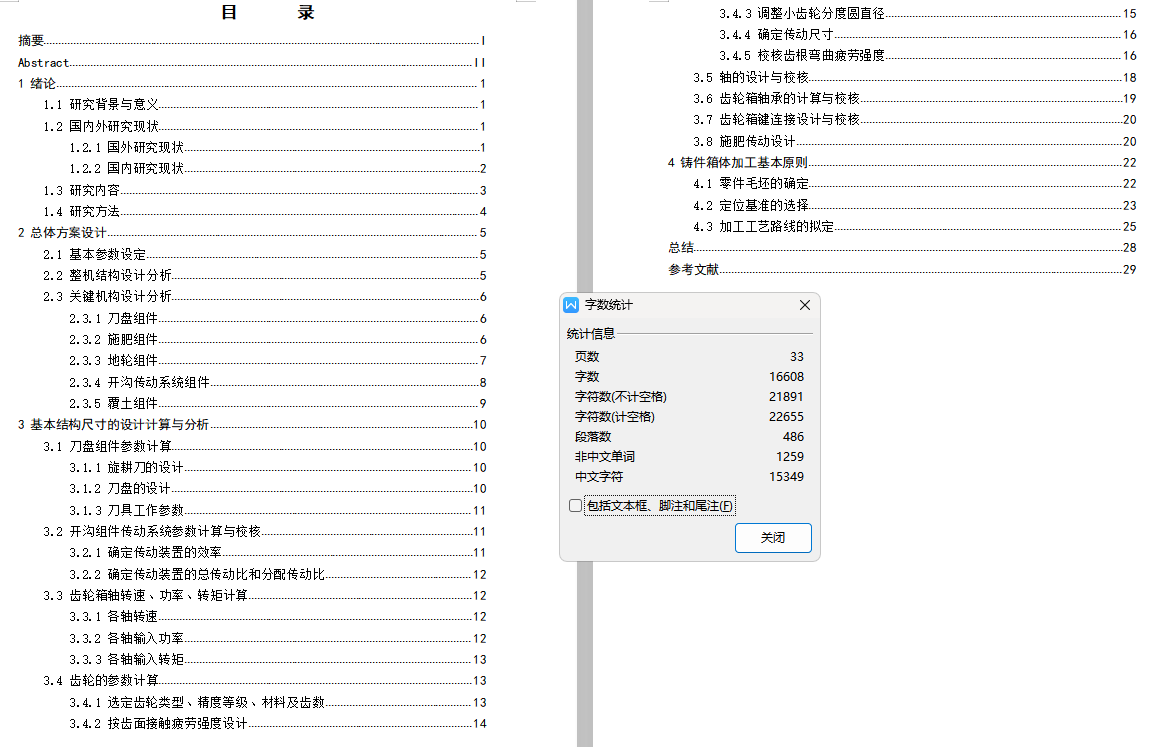Click the 中文字符 value 15349

pos(786,476)
